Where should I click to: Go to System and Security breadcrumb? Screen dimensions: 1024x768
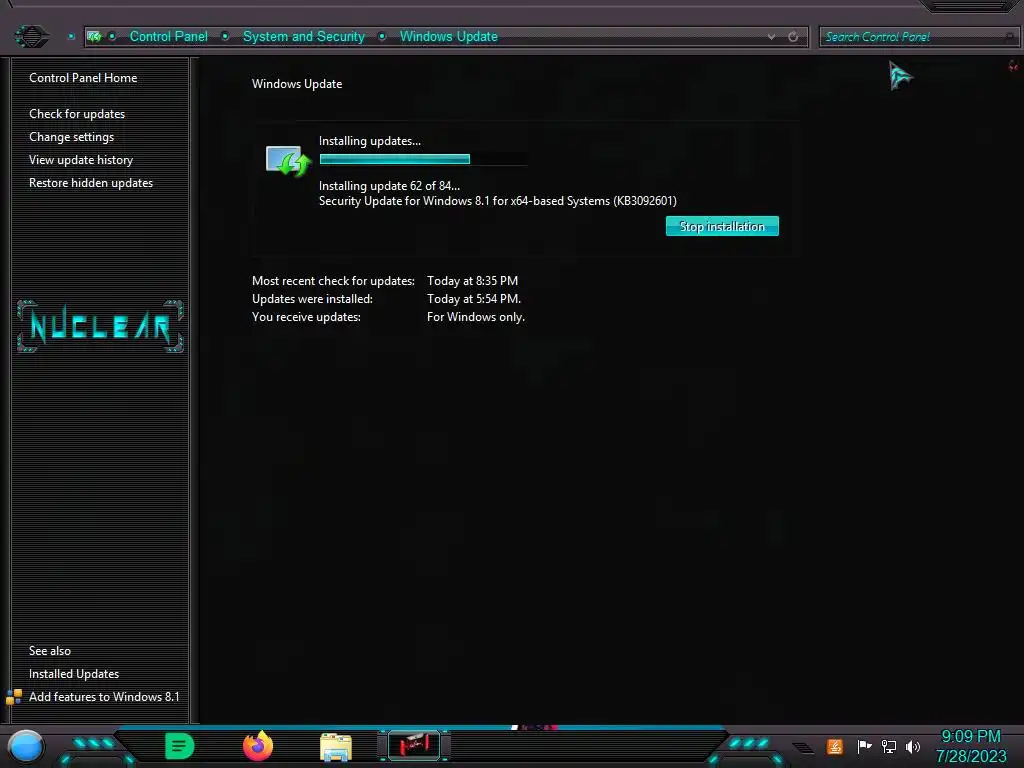[304, 37]
